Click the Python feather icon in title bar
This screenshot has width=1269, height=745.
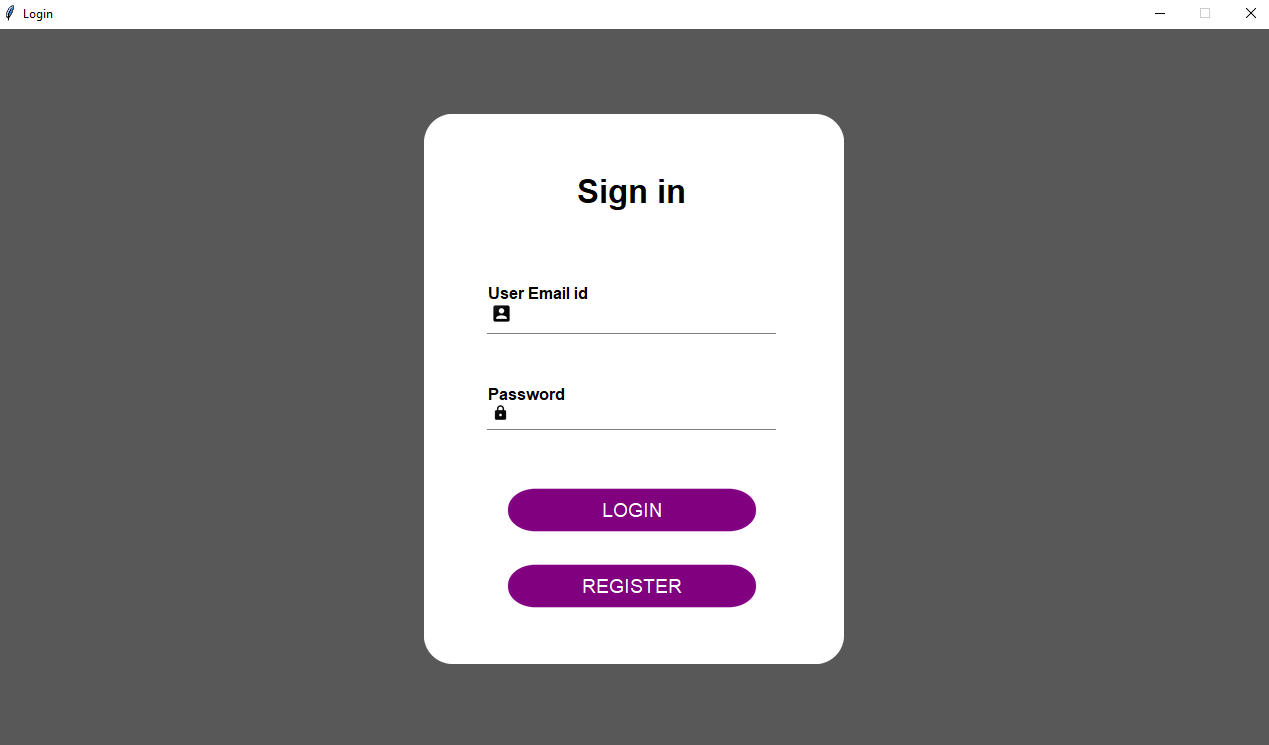coord(10,13)
